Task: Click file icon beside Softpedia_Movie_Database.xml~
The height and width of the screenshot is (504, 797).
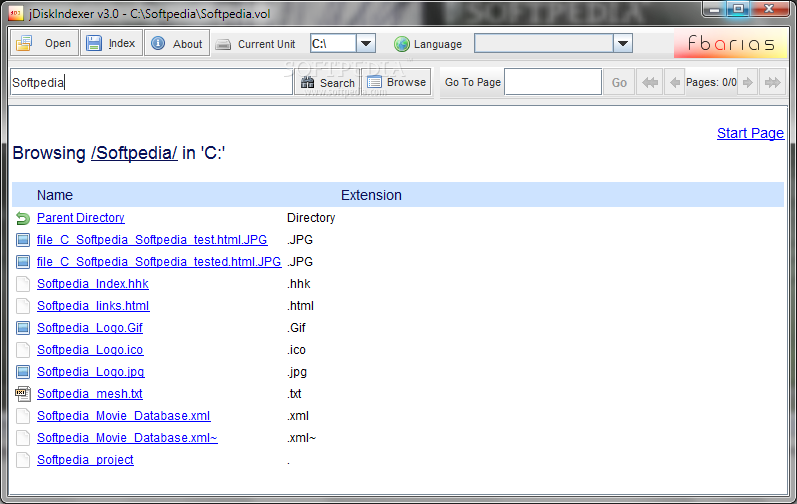Action: click(x=23, y=438)
